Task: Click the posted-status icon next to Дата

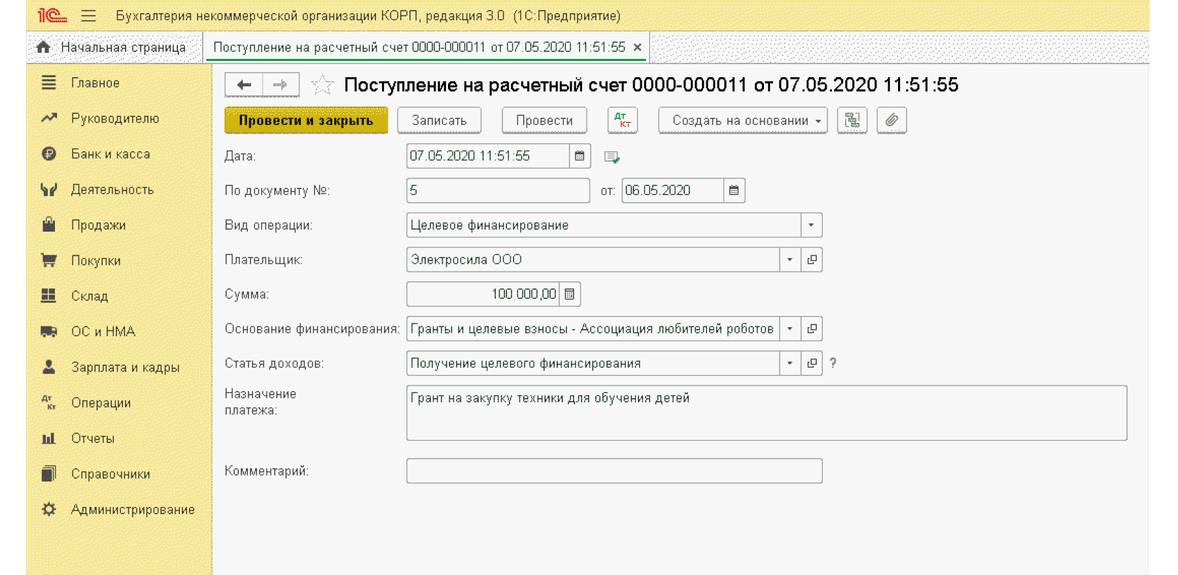Action: point(612,157)
